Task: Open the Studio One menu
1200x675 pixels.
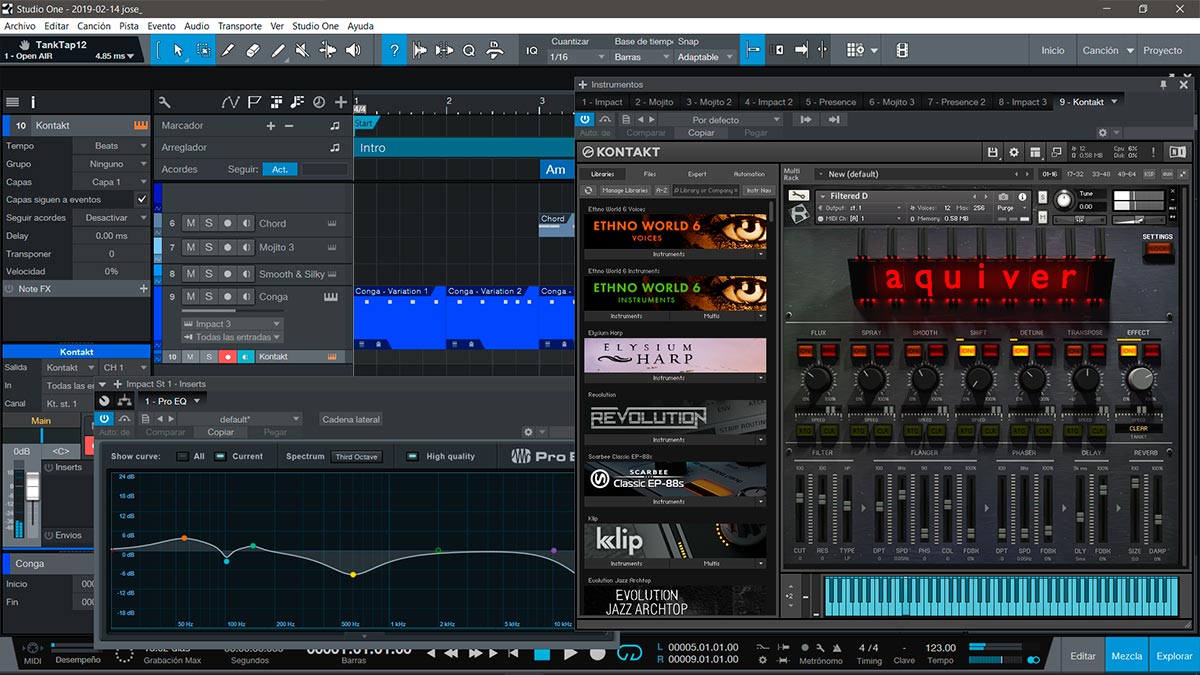Action: (x=315, y=26)
